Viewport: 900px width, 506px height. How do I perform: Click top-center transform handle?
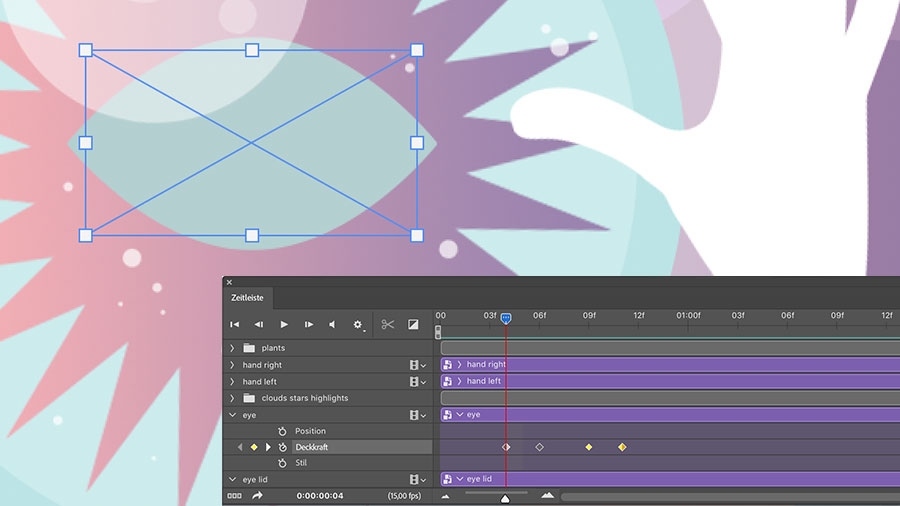point(252,50)
